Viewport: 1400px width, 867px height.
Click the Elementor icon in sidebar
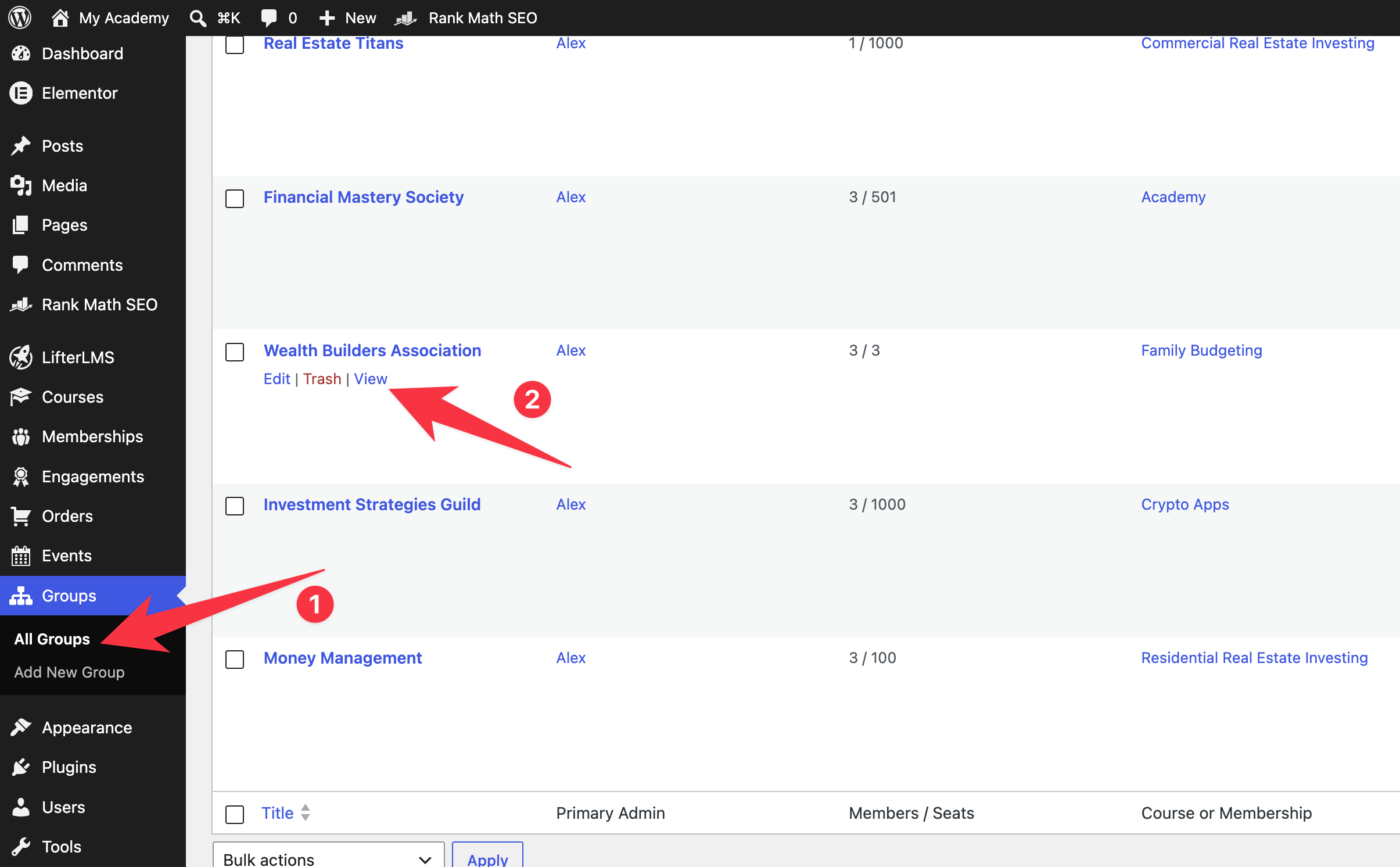[x=21, y=93]
